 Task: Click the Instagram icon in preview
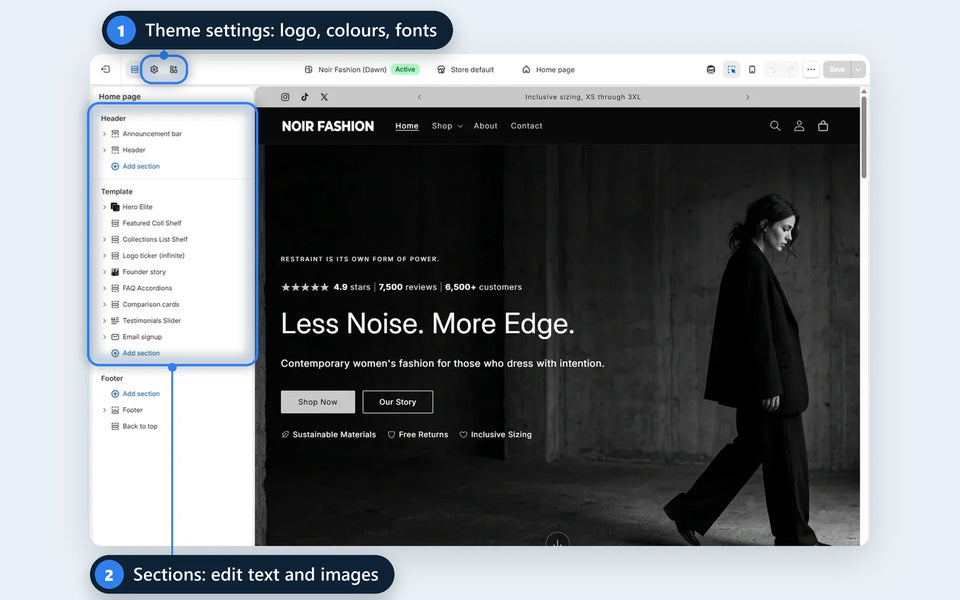(x=285, y=97)
